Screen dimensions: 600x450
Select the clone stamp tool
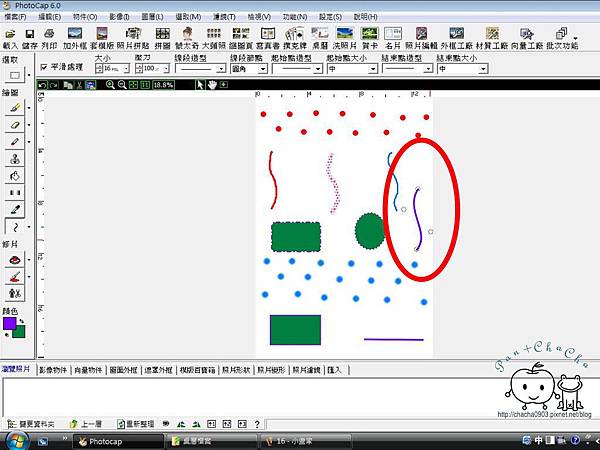tap(15, 158)
